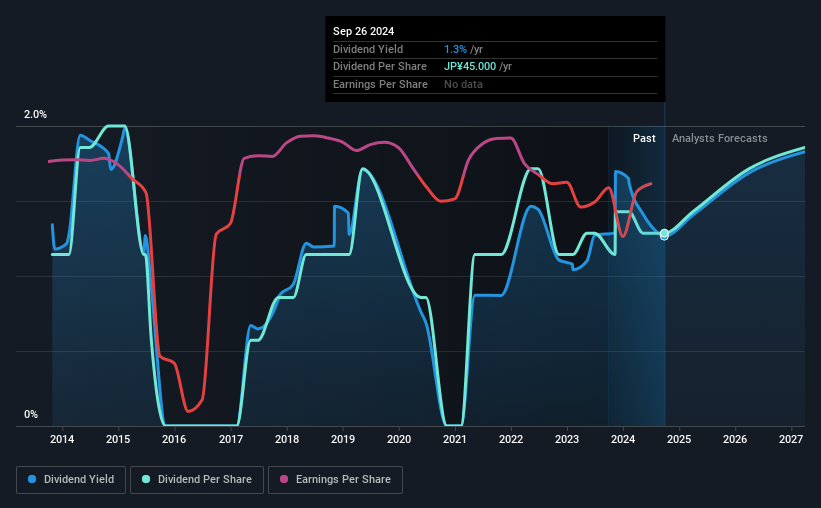The width and height of the screenshot is (821, 508).
Task: Click the teal Dividend Per Share legend dot
Action: point(146,479)
